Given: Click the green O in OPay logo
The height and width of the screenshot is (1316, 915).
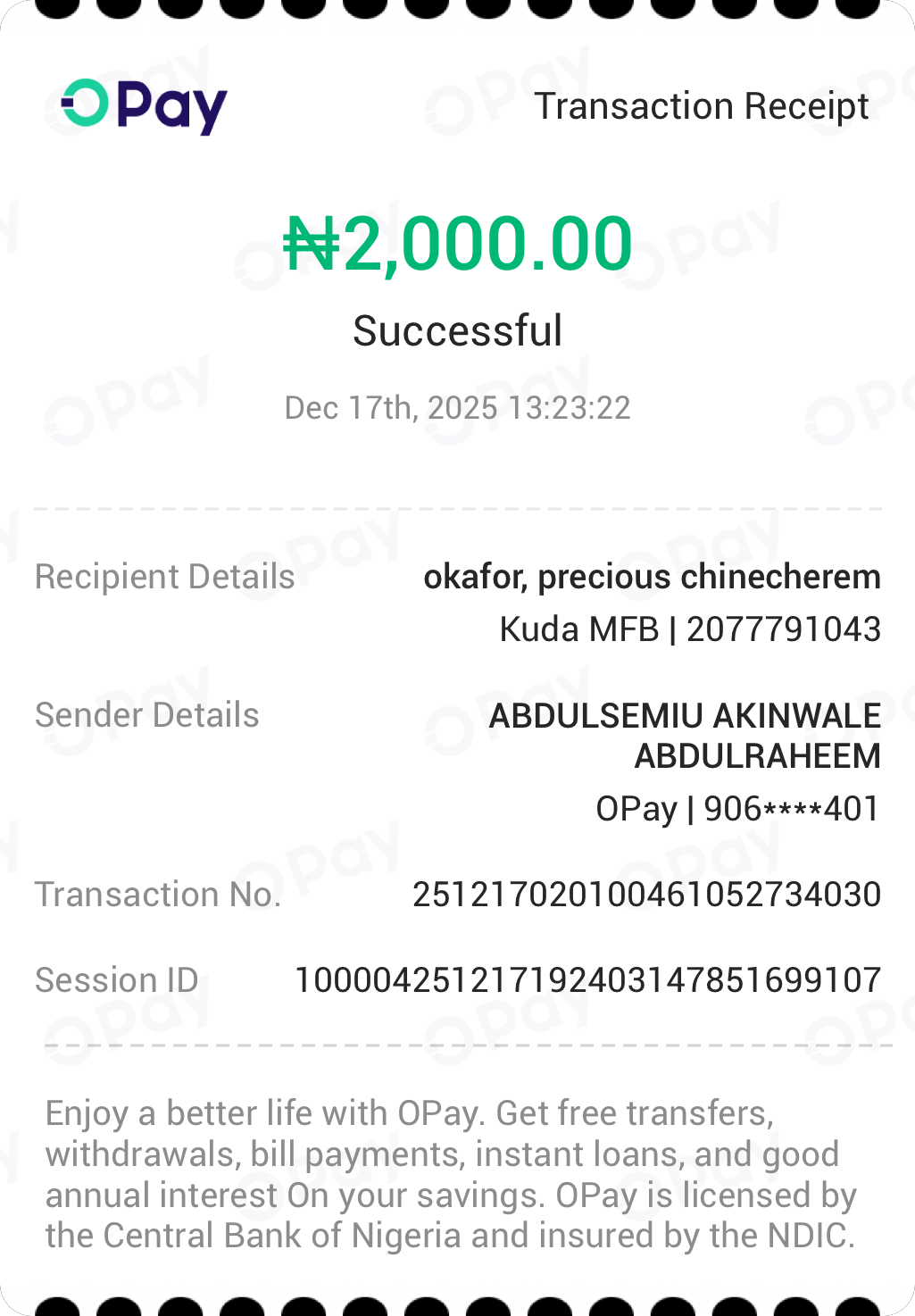Looking at the screenshot, I should tap(85, 104).
